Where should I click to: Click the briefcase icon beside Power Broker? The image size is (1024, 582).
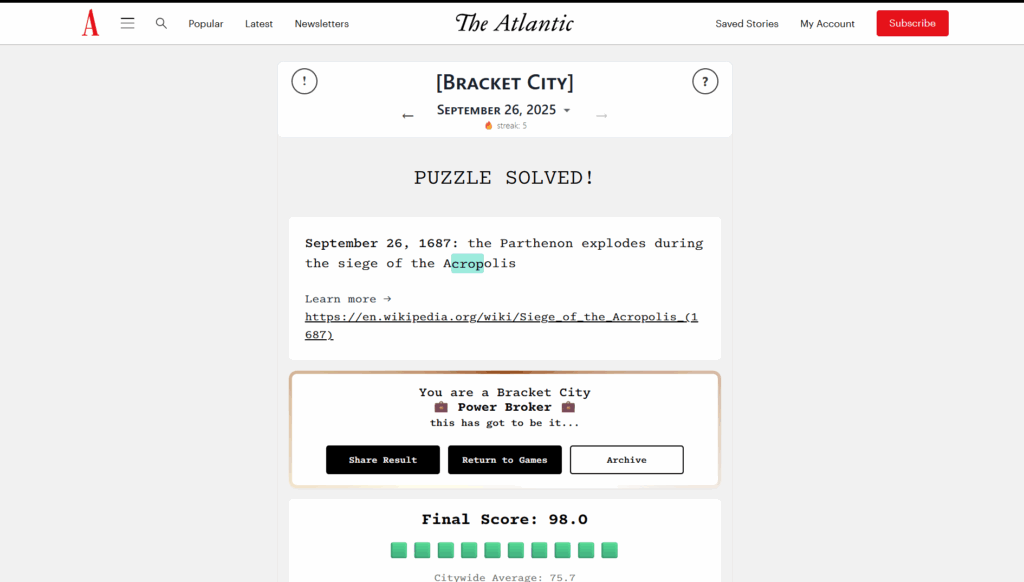441,407
